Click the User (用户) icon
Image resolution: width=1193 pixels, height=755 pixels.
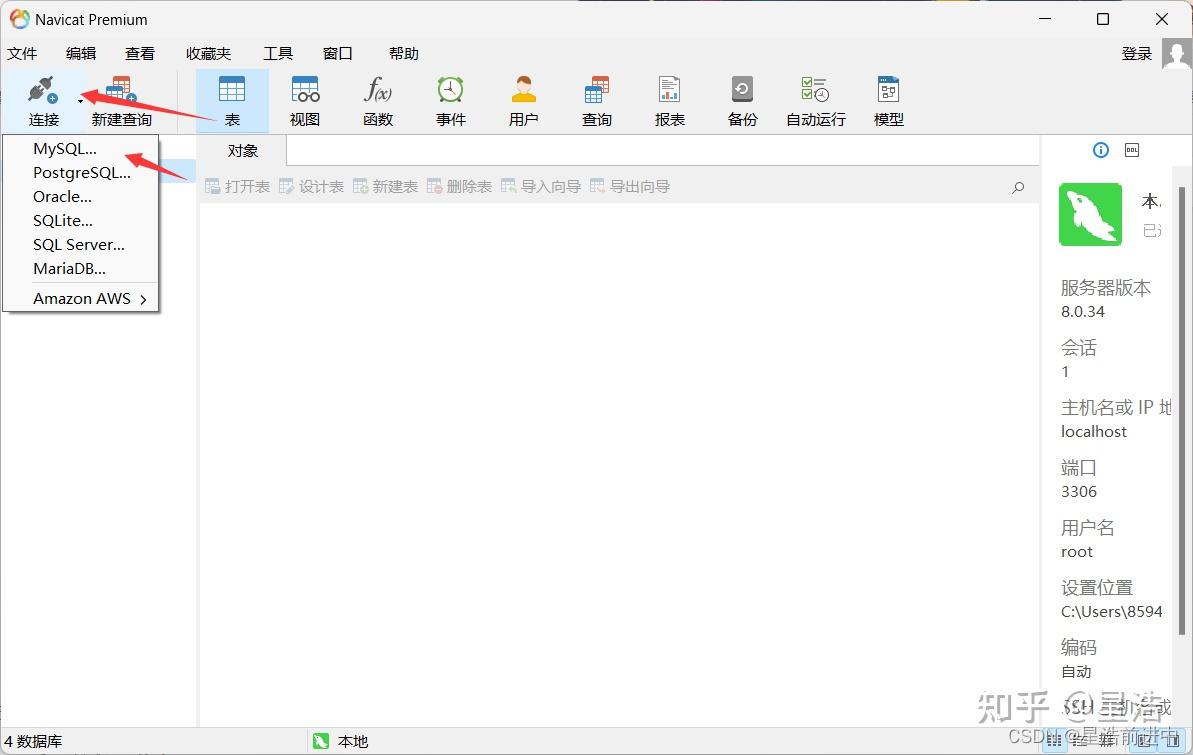click(x=523, y=90)
